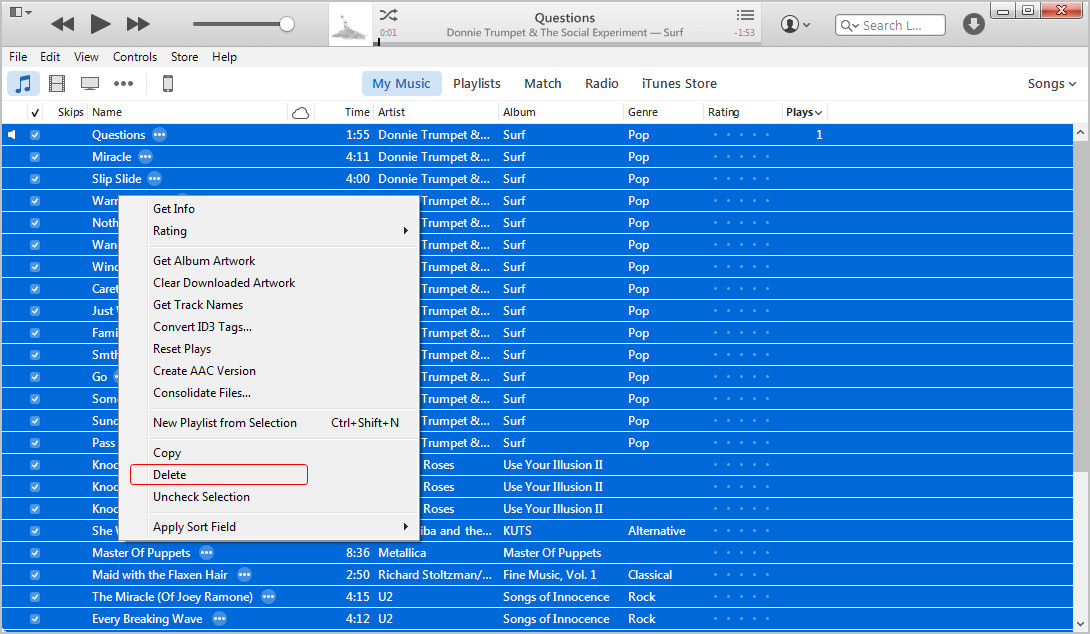This screenshot has width=1090, height=634.
Task: Uncheck the song checkbox in the She row
Action: pos(35,530)
